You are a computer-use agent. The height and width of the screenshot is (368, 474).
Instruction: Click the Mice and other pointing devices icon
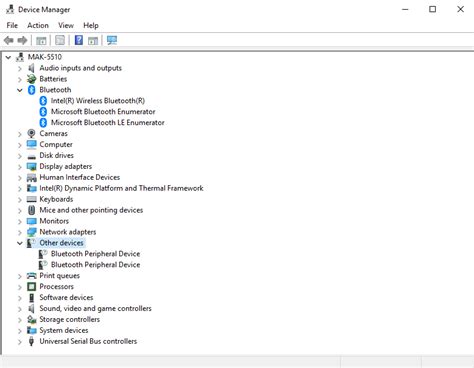coord(31,210)
